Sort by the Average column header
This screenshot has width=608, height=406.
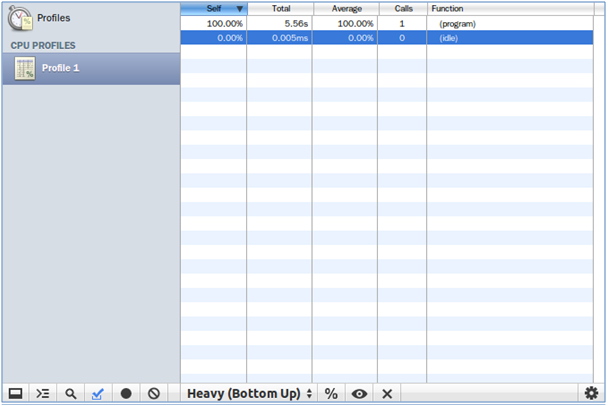pyautogui.click(x=345, y=8)
